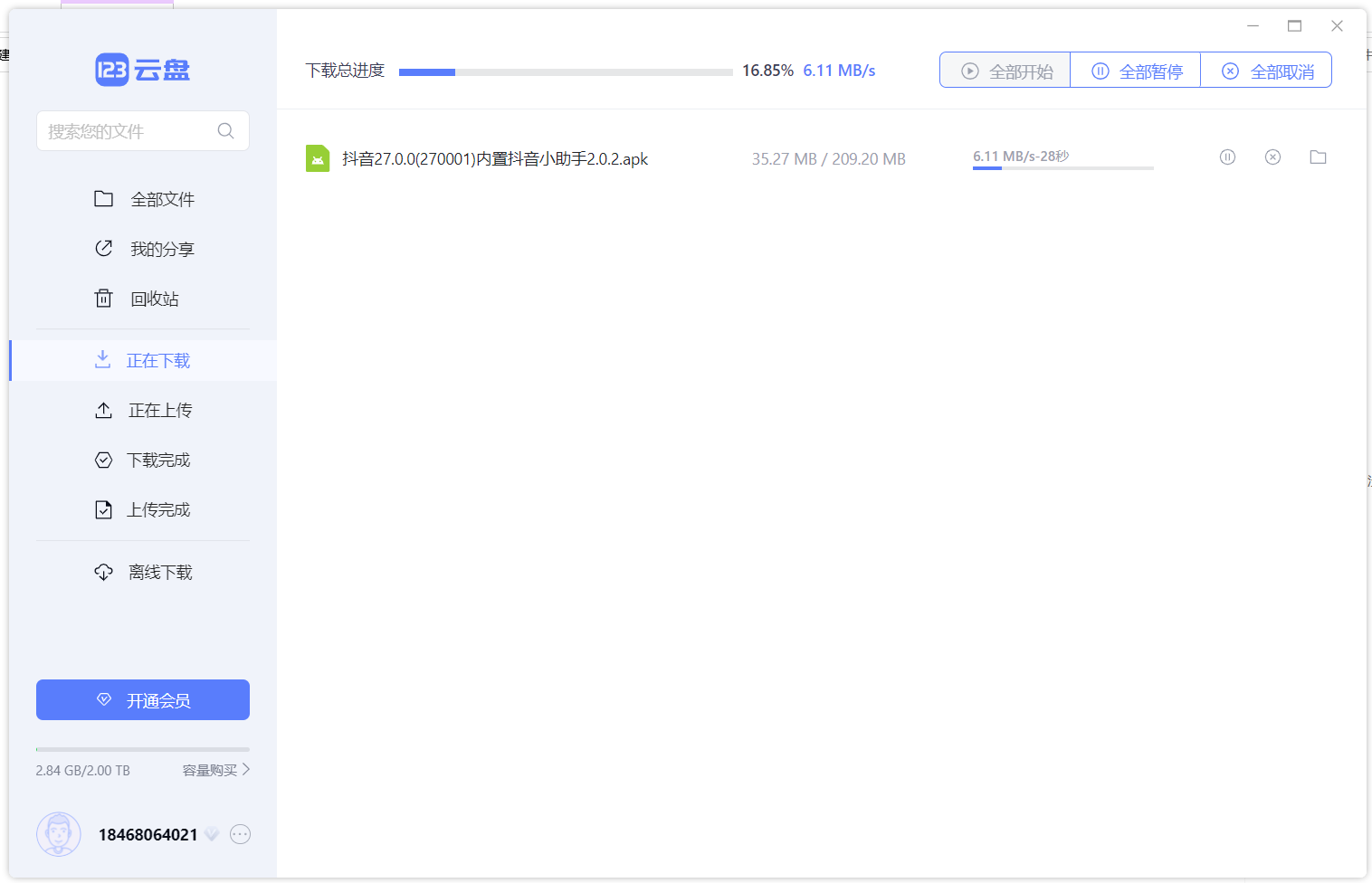Click the 16.85% progress percentage

[767, 71]
